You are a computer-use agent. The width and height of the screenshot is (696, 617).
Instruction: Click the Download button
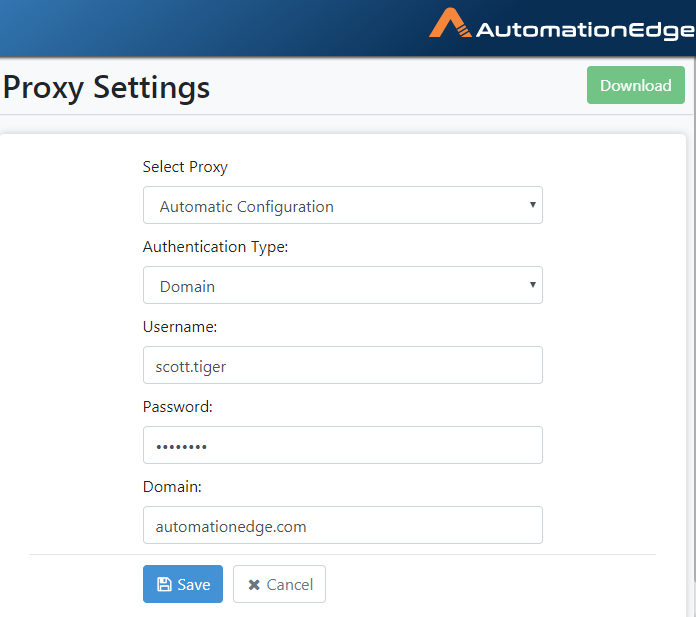(x=636, y=85)
